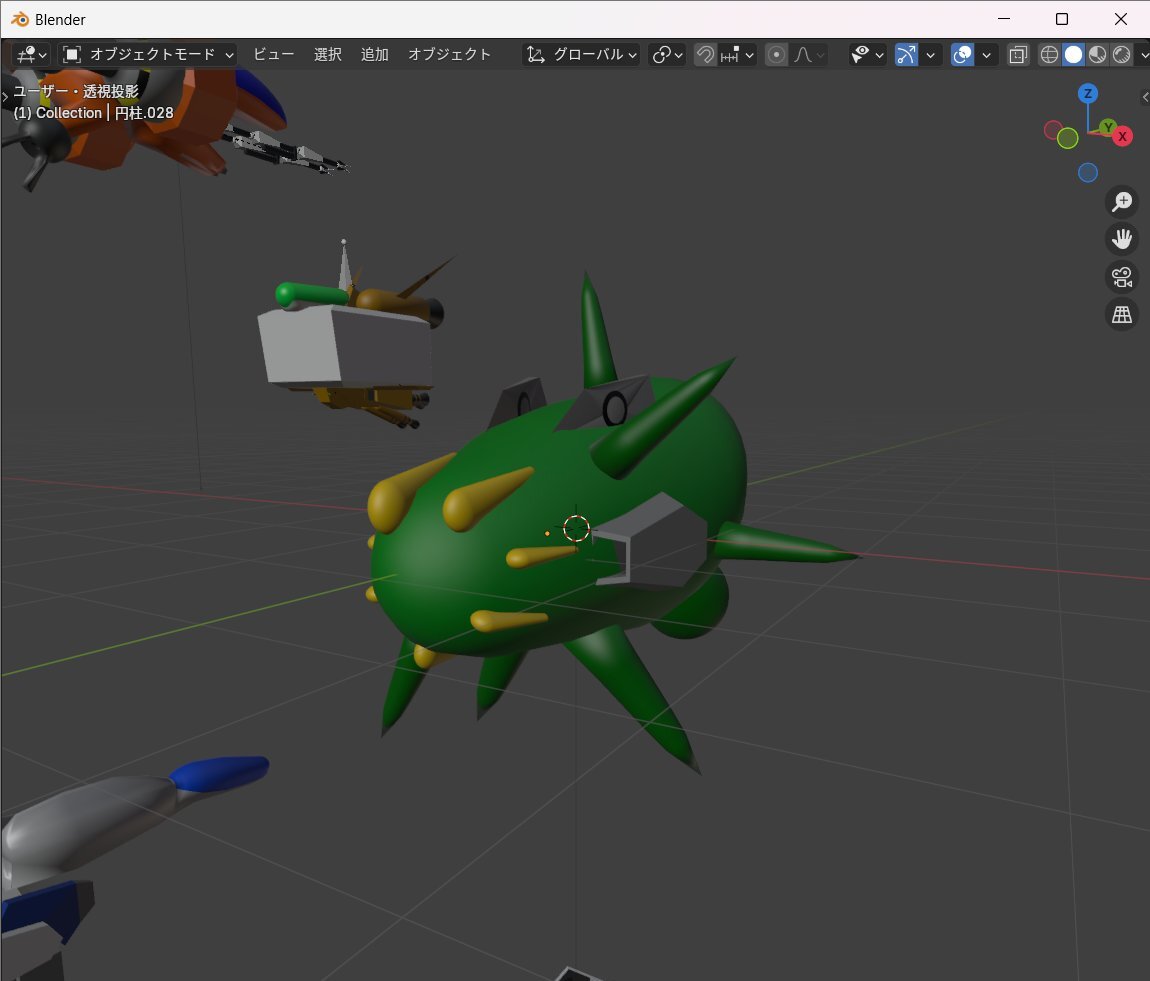This screenshot has width=1150, height=981.
Task: Click the negative Z axis gizmo circle
Action: pos(1088,172)
